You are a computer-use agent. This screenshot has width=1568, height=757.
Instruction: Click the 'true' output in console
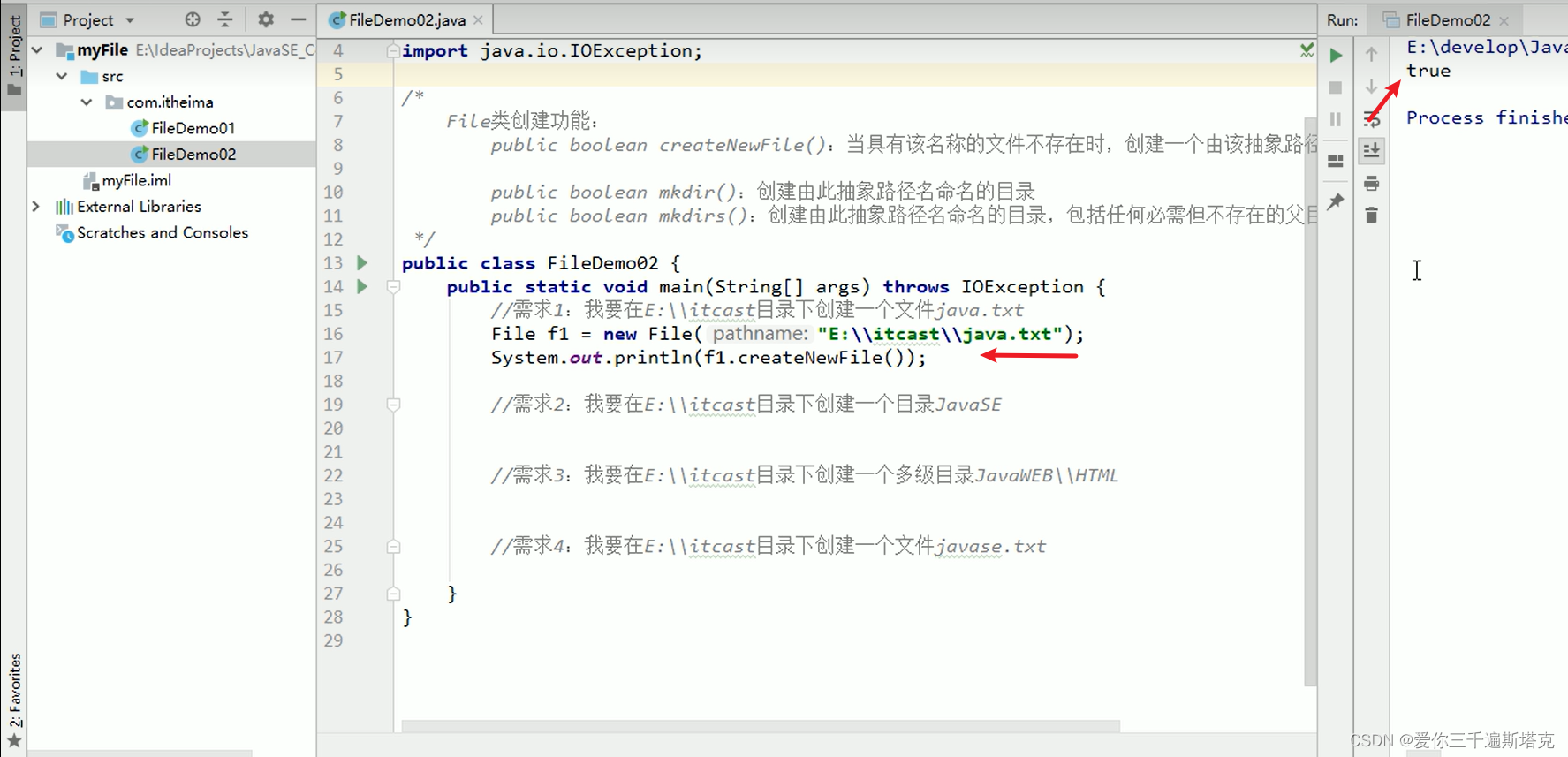pyautogui.click(x=1428, y=71)
